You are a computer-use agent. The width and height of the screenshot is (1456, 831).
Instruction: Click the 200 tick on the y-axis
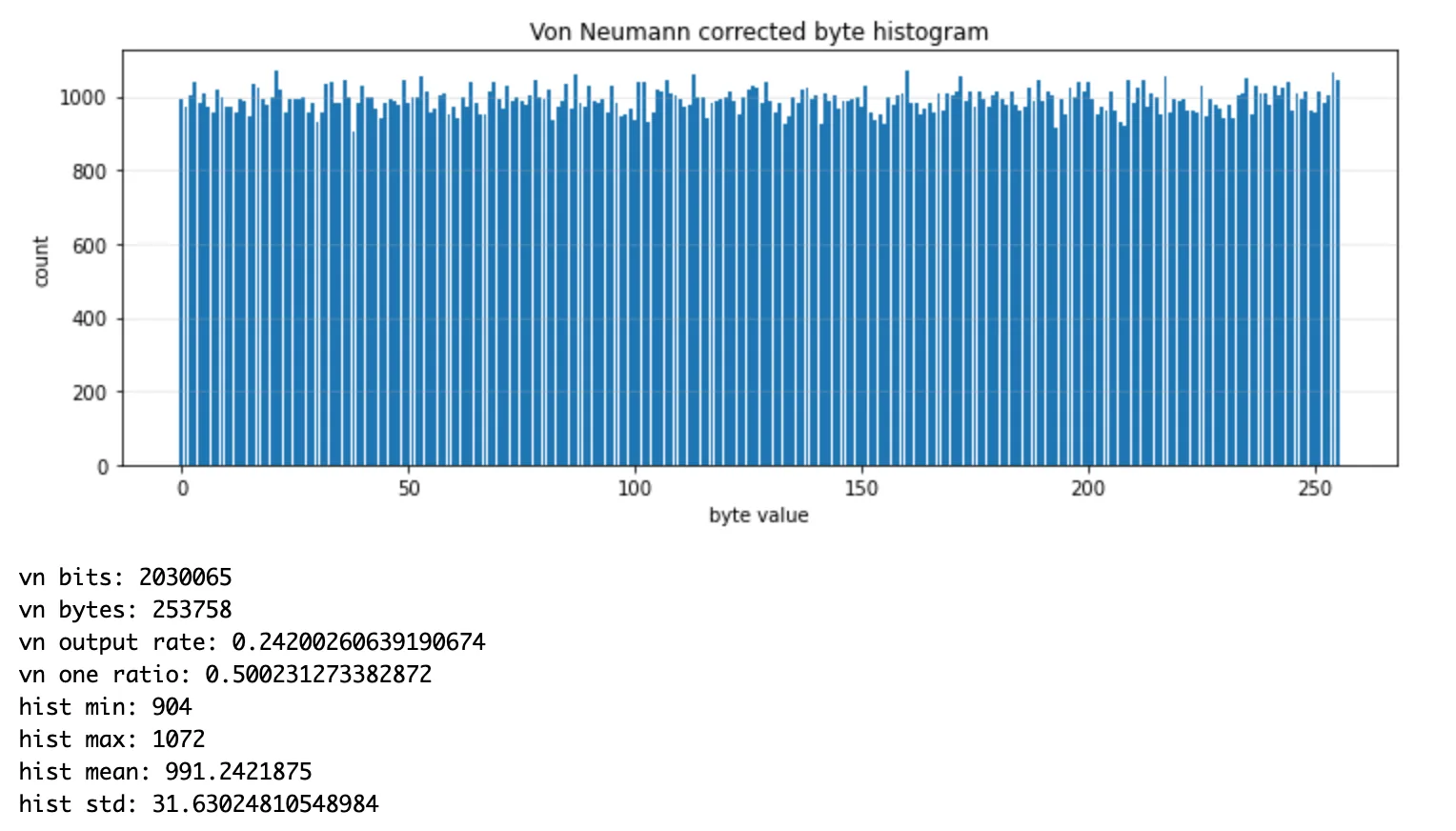click(90, 393)
